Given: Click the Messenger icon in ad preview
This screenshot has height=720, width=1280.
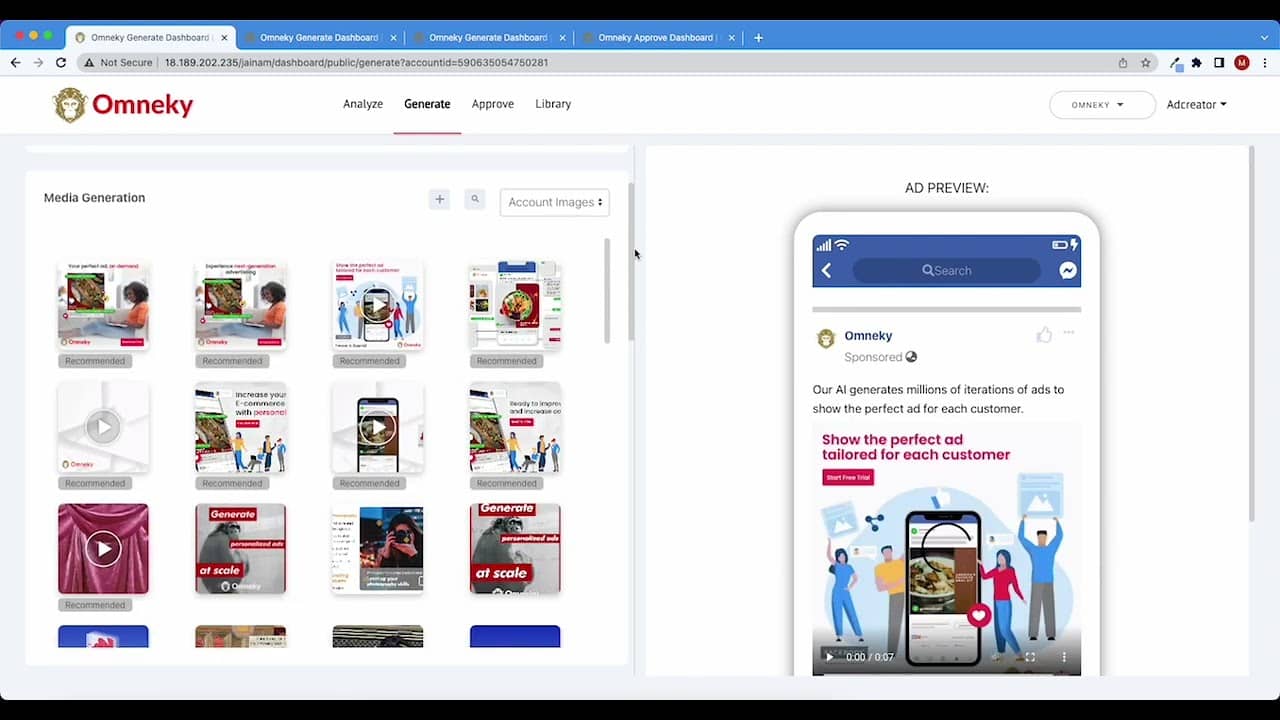Looking at the screenshot, I should 1067,270.
